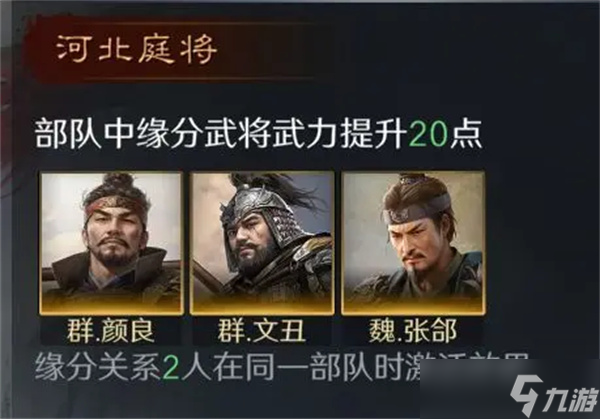The width and height of the screenshot is (600, 419).
Task: Open the 群.文丑 helmeted general portrait
Action: pyautogui.click(x=262, y=243)
